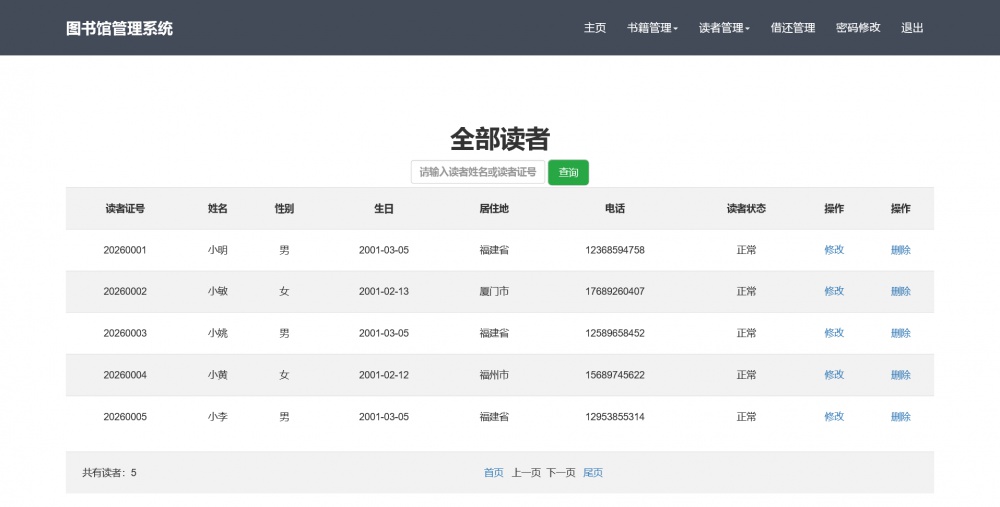The height and width of the screenshot is (507, 1000).
Task: Click 修改 for reader 小李
Action: click(x=834, y=416)
